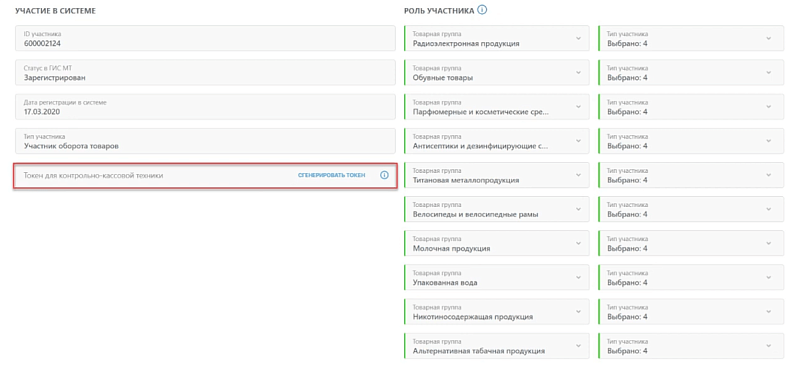The width and height of the screenshot is (799, 368).
Task: Click the Участие в системе heading
Action: click(56, 10)
